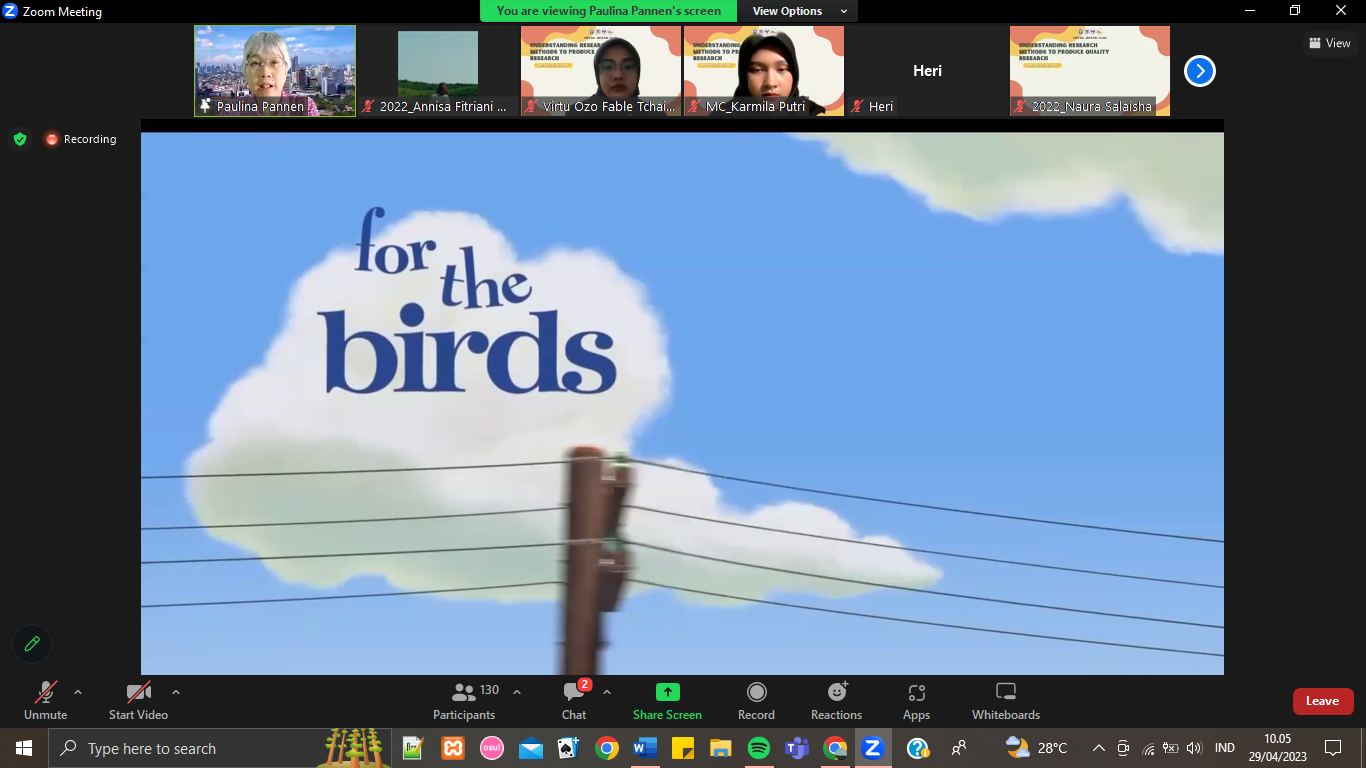Open People icon in the taskbar
Viewport: 1366px width, 768px height.
[959, 748]
